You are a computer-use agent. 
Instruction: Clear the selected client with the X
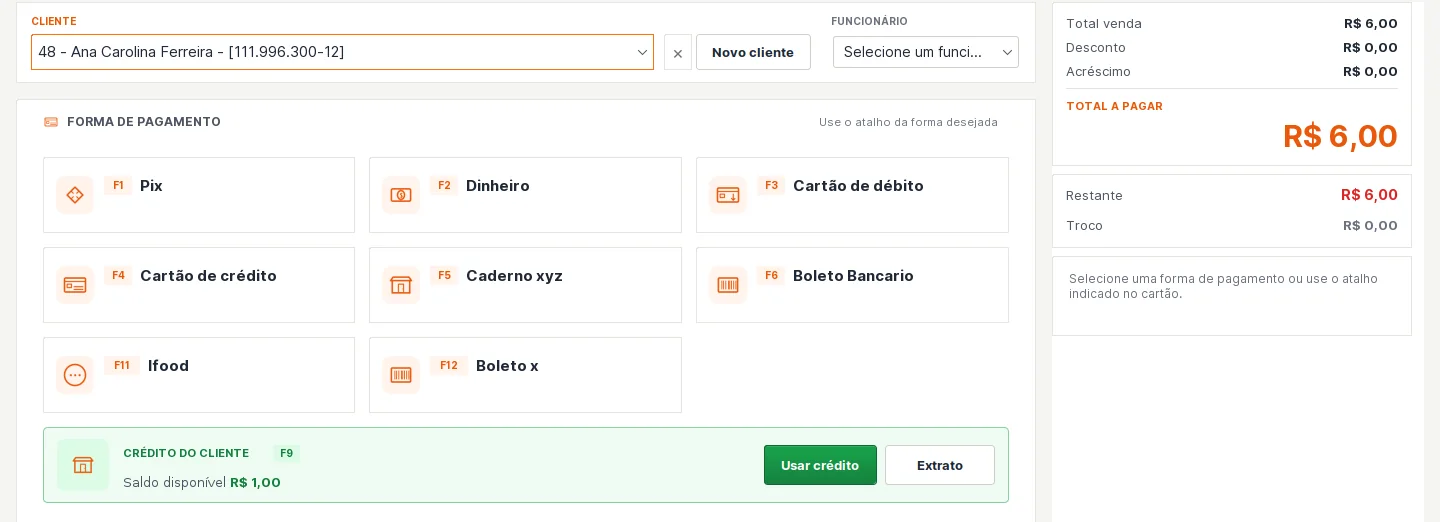click(678, 53)
